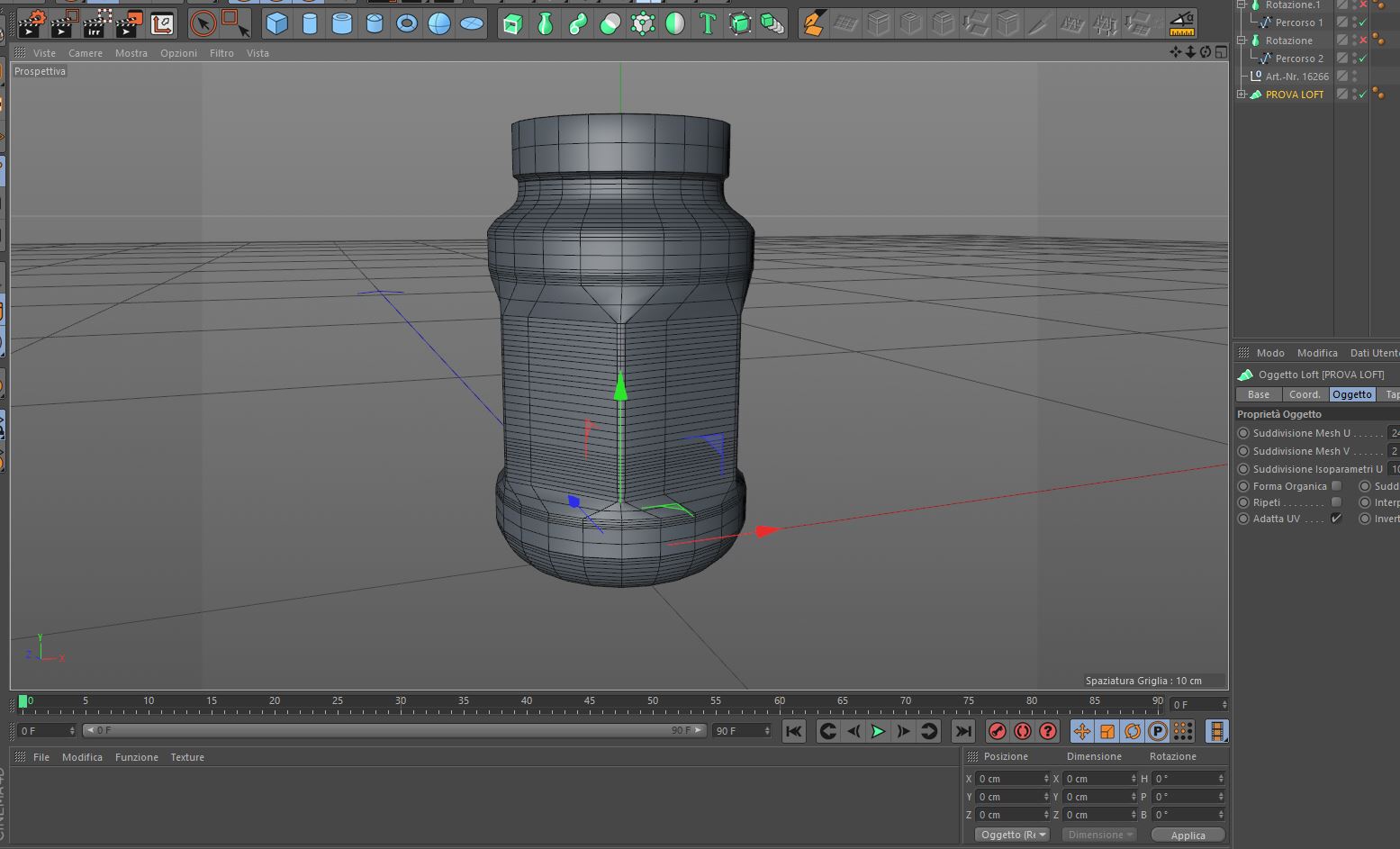Open the Camere viewport menu
Screen dimensions: 1400x849
tap(86, 53)
